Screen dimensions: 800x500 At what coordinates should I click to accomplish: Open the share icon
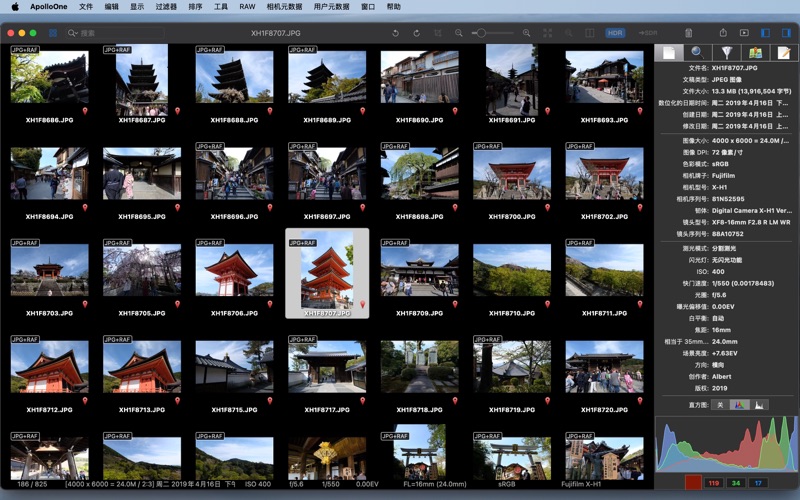[x=723, y=33]
